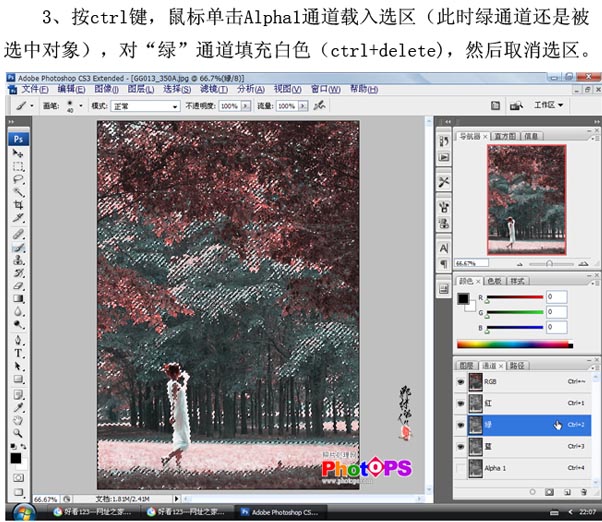Open the 不透明度 opacity arrow
The height and width of the screenshot is (522, 602).
point(246,106)
